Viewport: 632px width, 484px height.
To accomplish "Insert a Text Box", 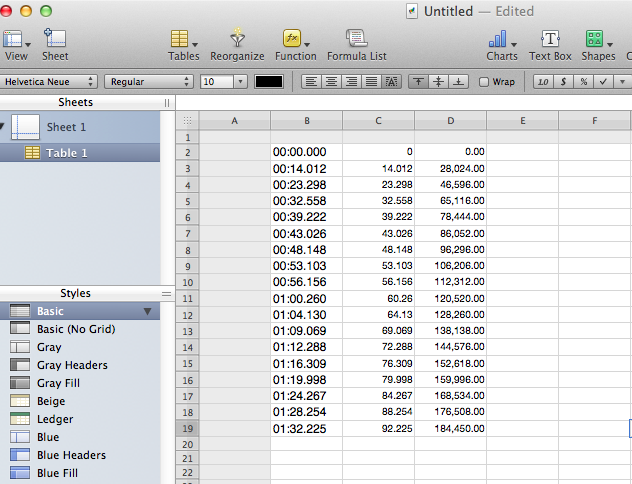I will (550, 45).
